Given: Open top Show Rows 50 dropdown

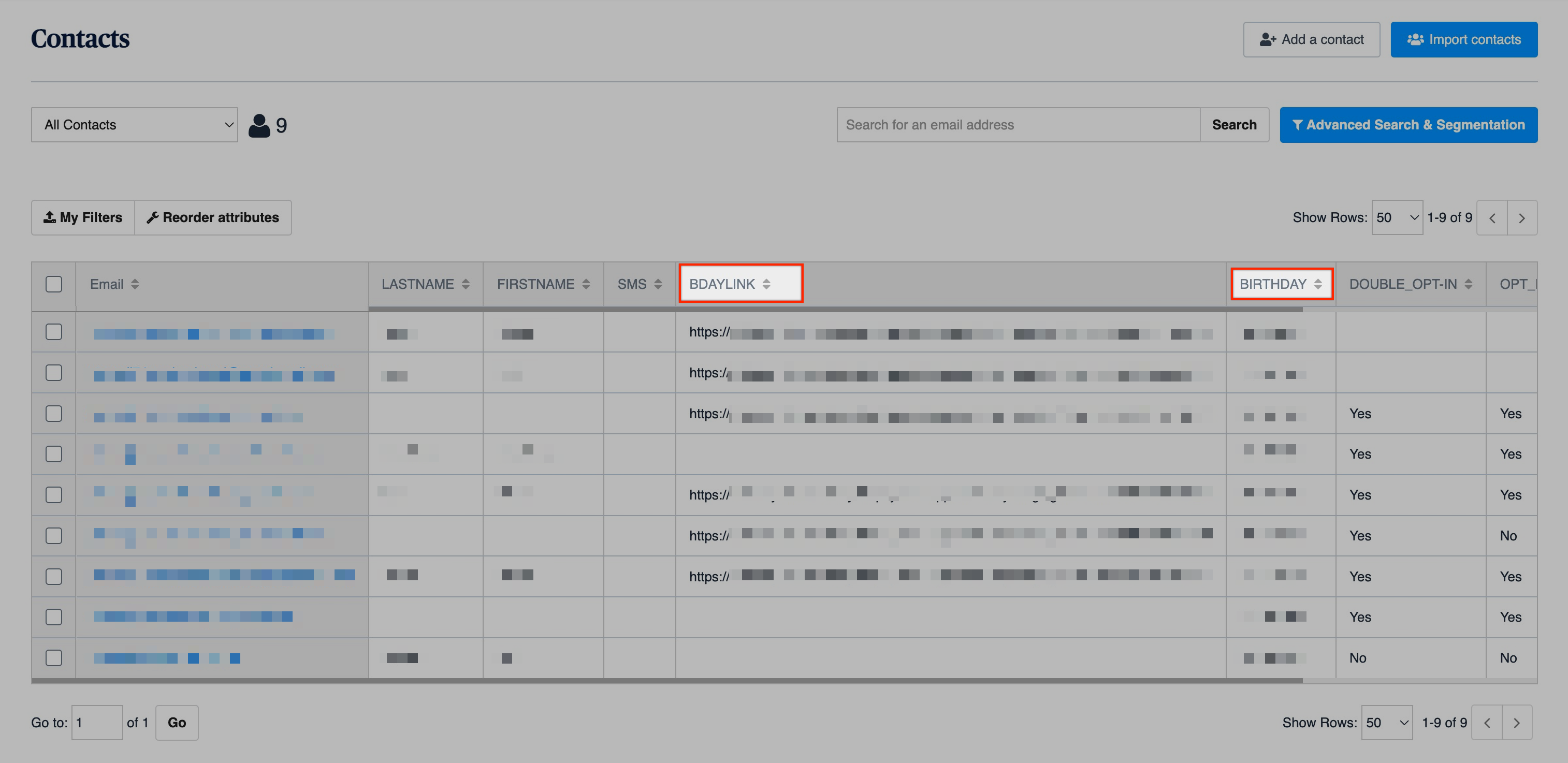Looking at the screenshot, I should click(1397, 218).
